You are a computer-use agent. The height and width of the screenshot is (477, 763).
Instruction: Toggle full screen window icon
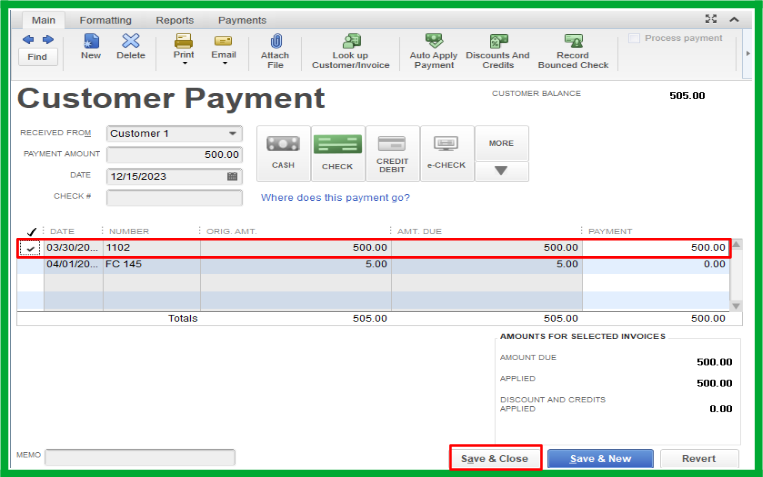(x=711, y=19)
